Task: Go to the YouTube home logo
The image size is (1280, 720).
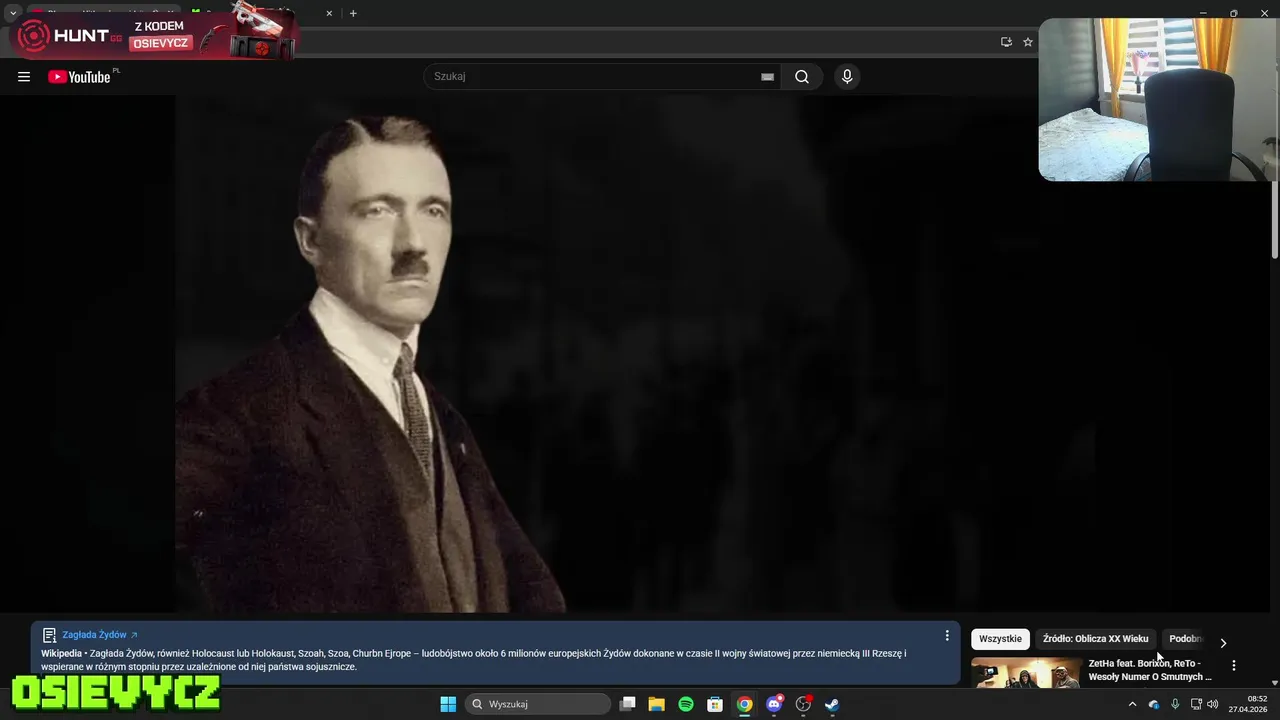Action: (x=79, y=77)
